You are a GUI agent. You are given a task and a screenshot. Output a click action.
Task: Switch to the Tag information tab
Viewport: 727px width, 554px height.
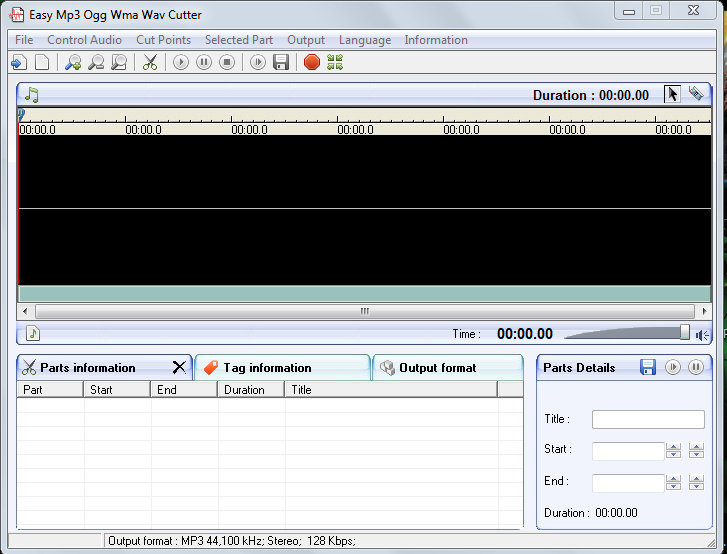282,368
